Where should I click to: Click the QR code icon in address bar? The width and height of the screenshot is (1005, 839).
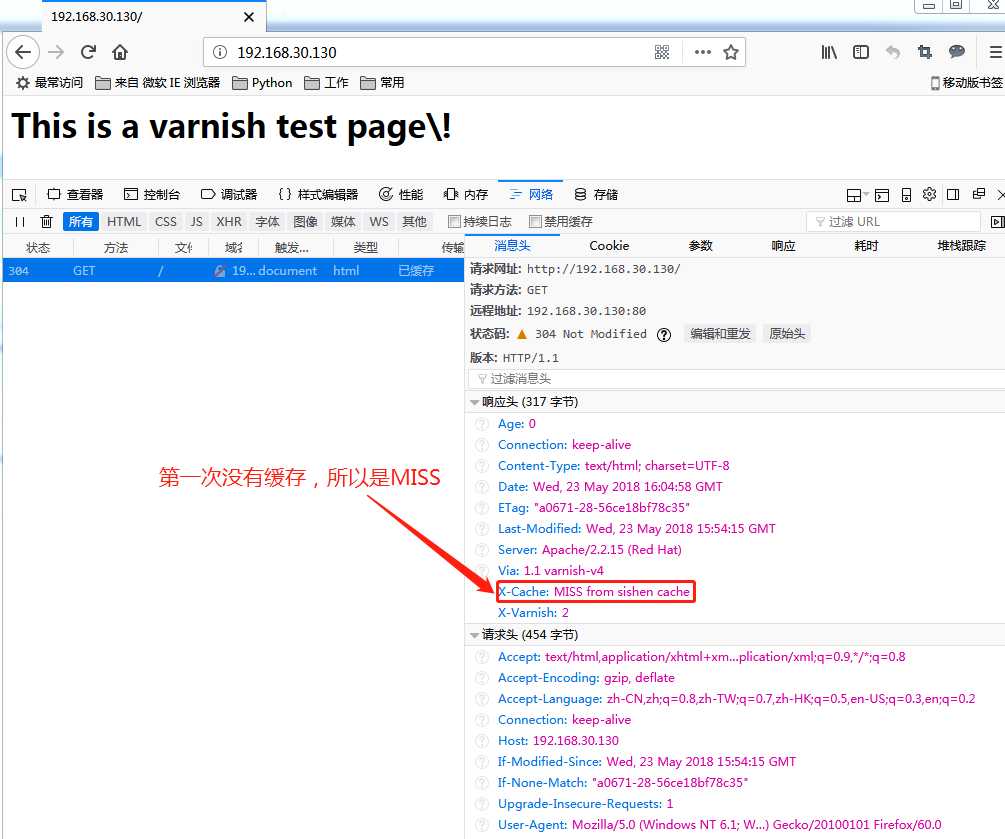click(662, 52)
